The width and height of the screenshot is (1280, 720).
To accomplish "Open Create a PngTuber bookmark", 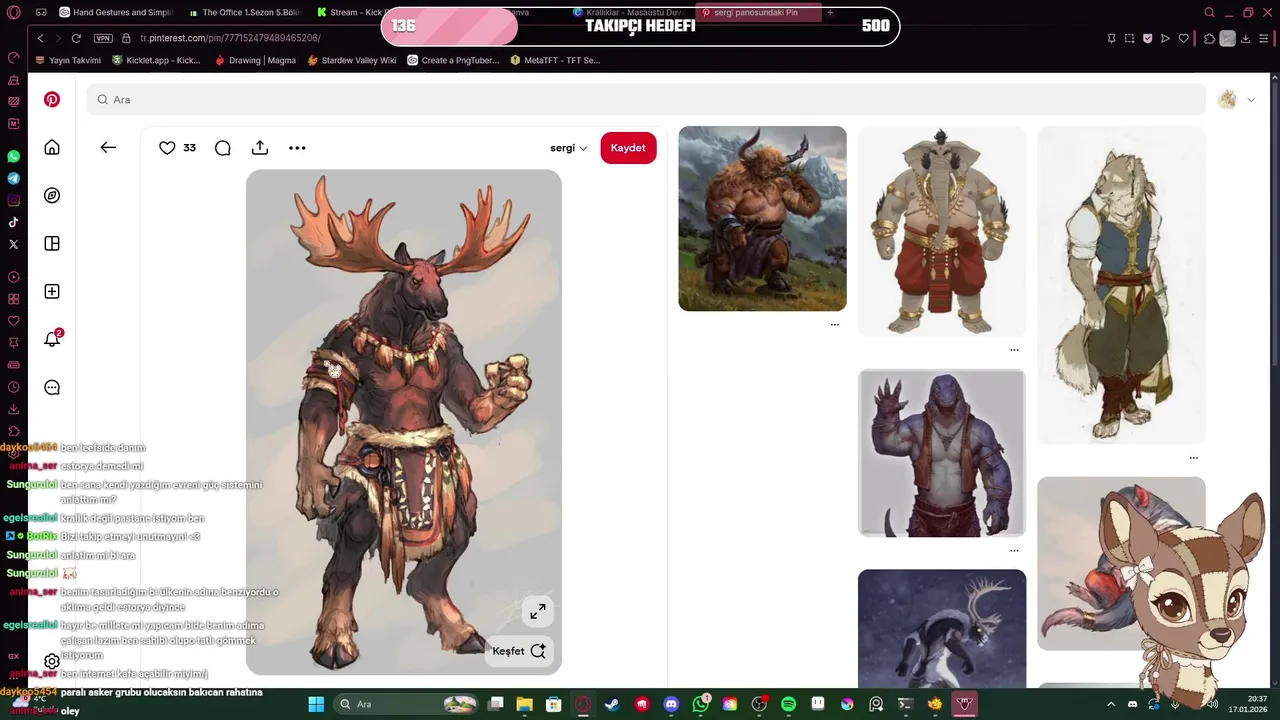I will tap(453, 60).
